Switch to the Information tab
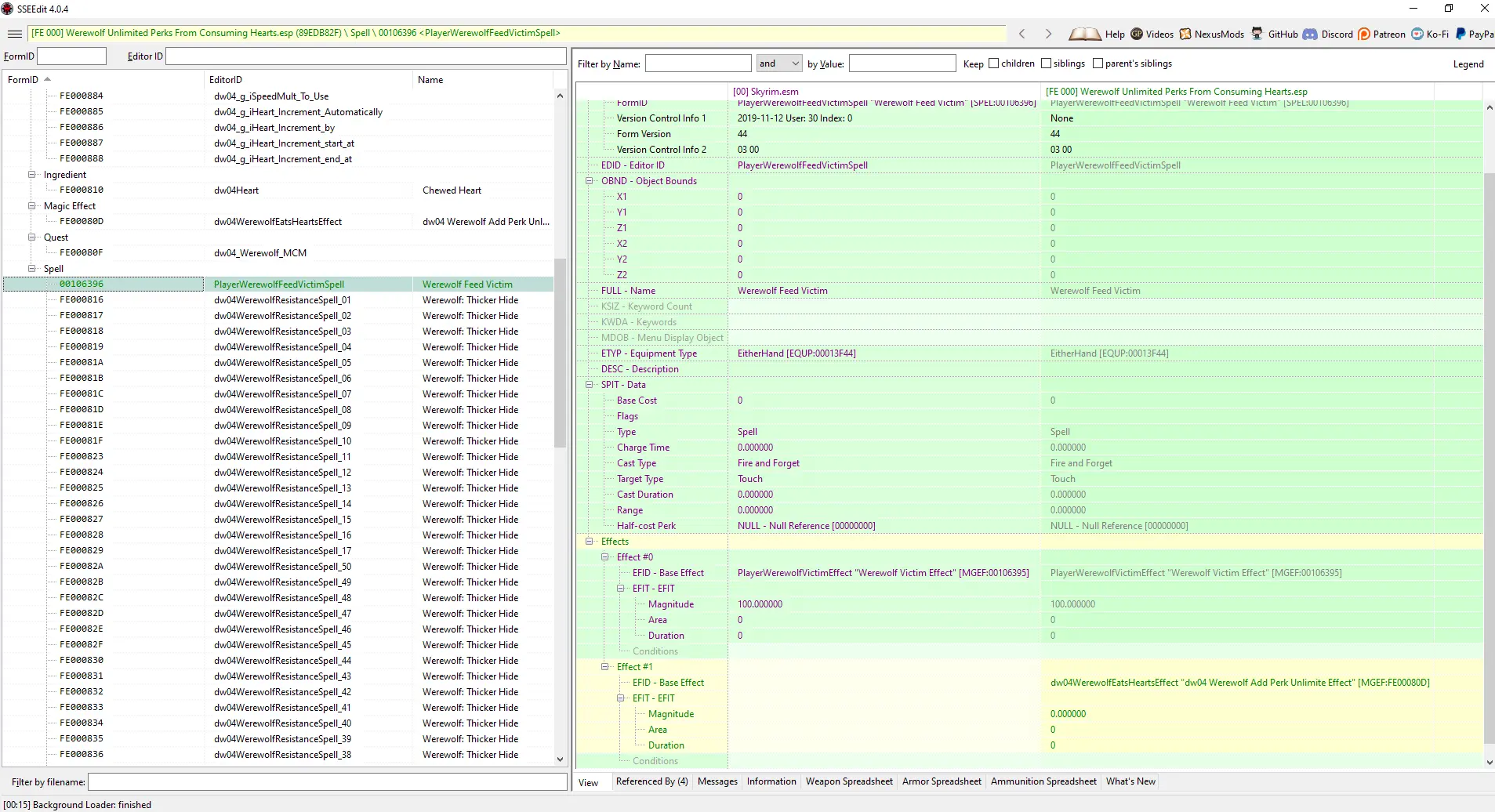The image size is (1495, 812). (771, 781)
